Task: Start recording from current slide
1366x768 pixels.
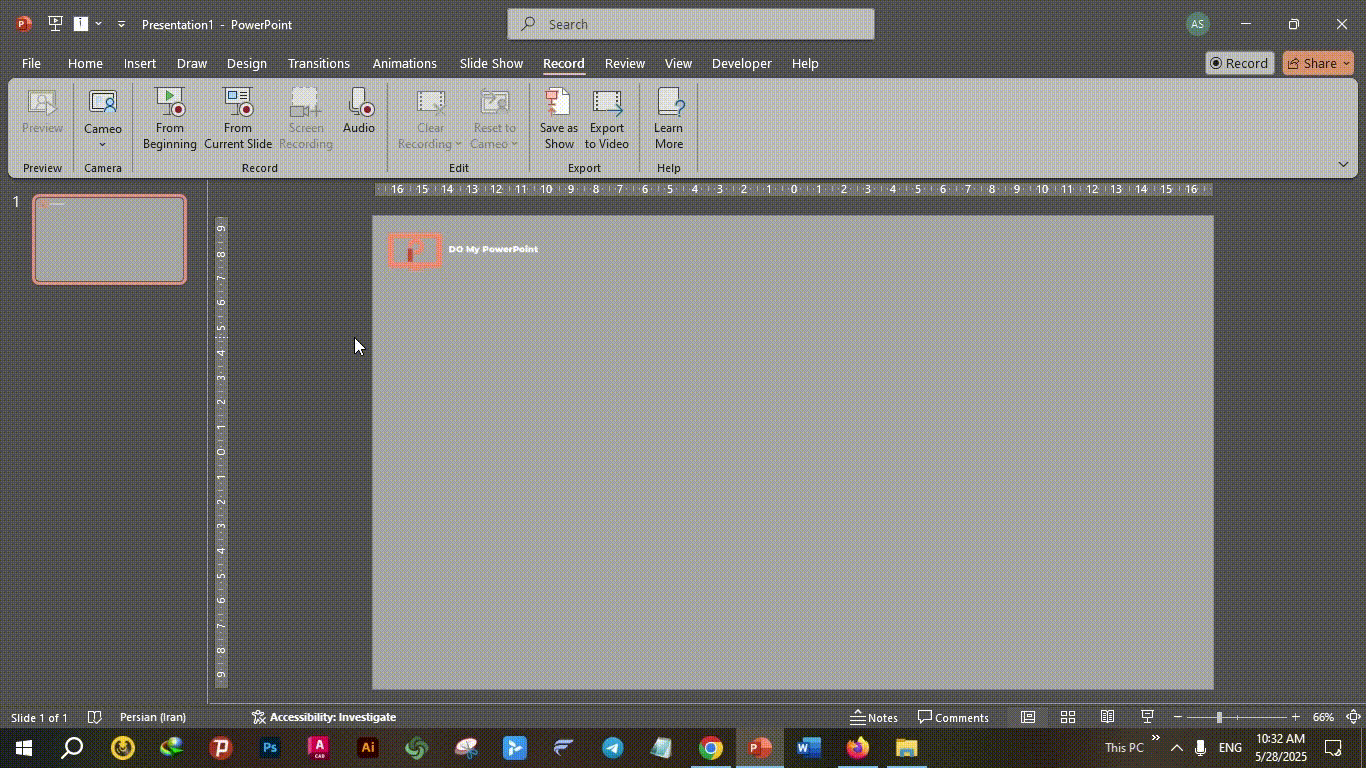Action: pos(238,118)
